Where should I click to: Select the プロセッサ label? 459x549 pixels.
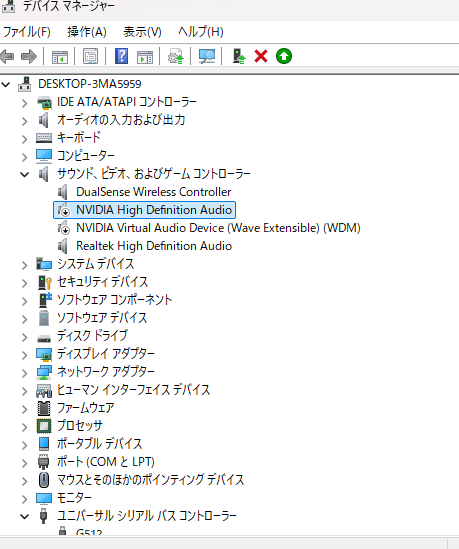tap(80, 426)
